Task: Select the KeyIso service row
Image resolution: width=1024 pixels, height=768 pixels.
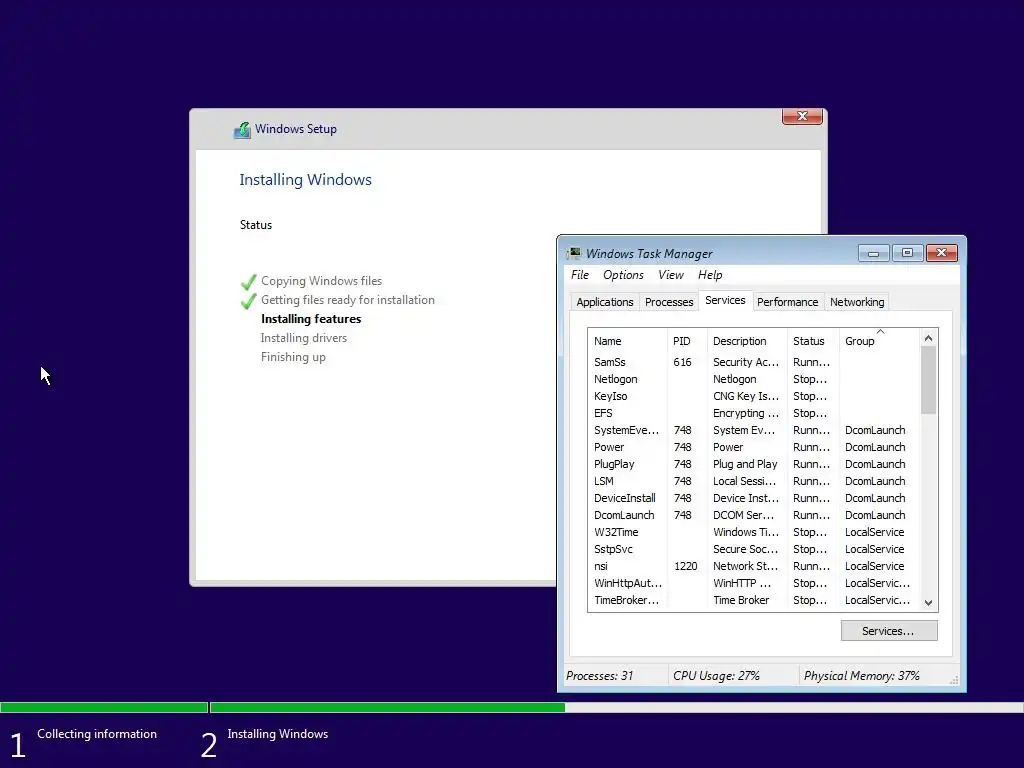Action: pyautogui.click(x=753, y=396)
